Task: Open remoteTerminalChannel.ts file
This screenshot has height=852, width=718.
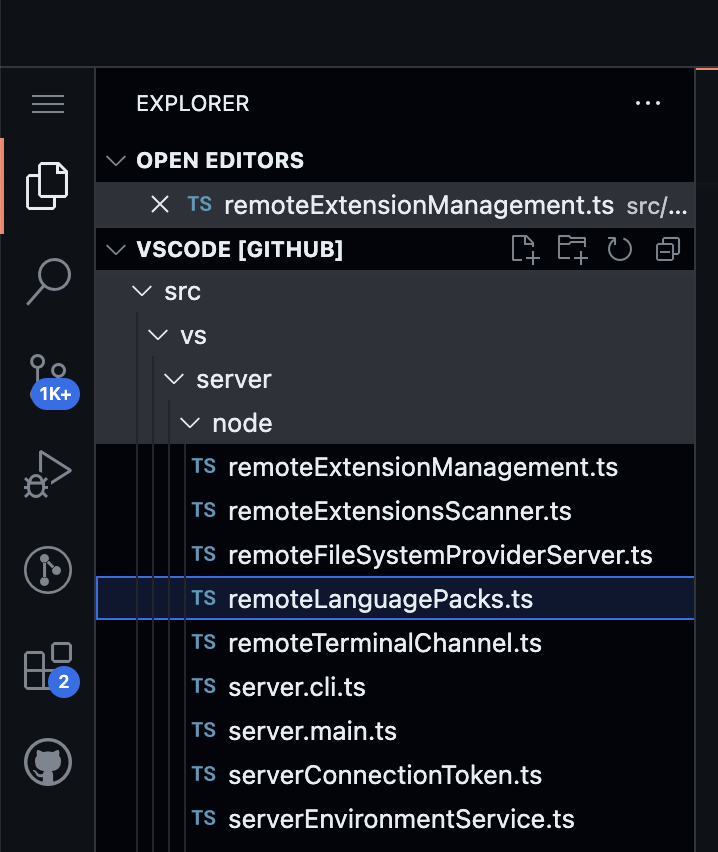Action: point(395,643)
